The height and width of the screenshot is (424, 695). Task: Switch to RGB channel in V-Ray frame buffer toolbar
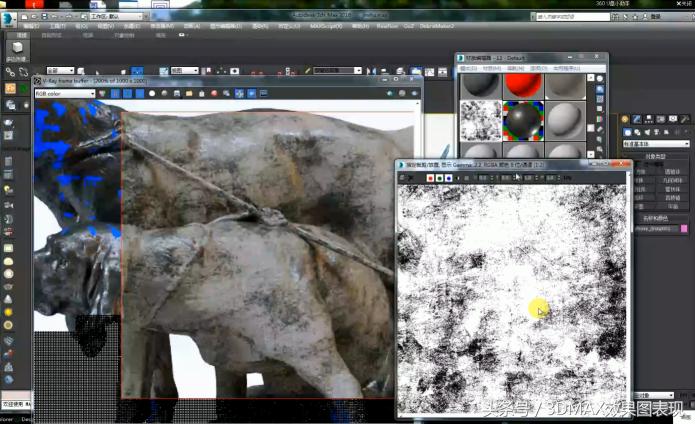(102, 93)
